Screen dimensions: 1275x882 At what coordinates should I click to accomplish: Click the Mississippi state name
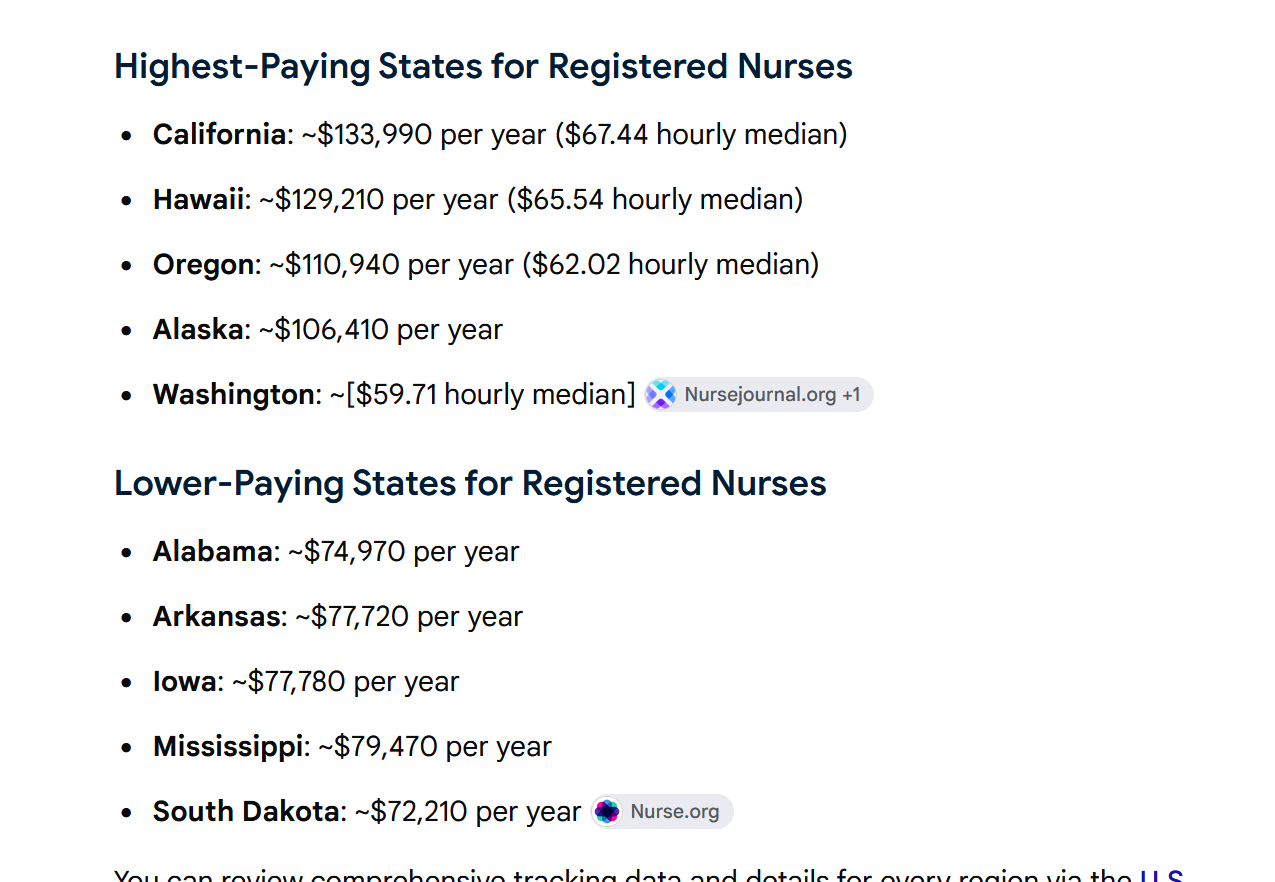click(228, 747)
